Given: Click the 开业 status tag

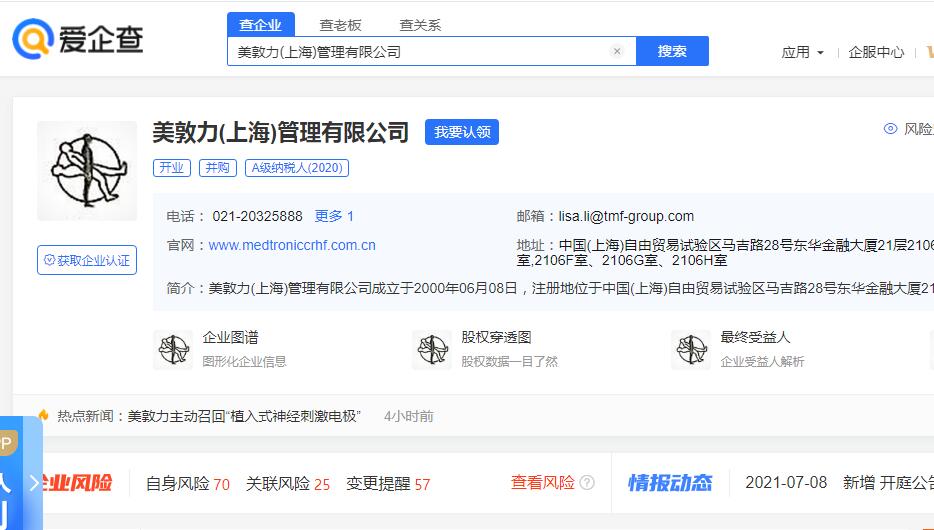Looking at the screenshot, I should [x=172, y=168].
